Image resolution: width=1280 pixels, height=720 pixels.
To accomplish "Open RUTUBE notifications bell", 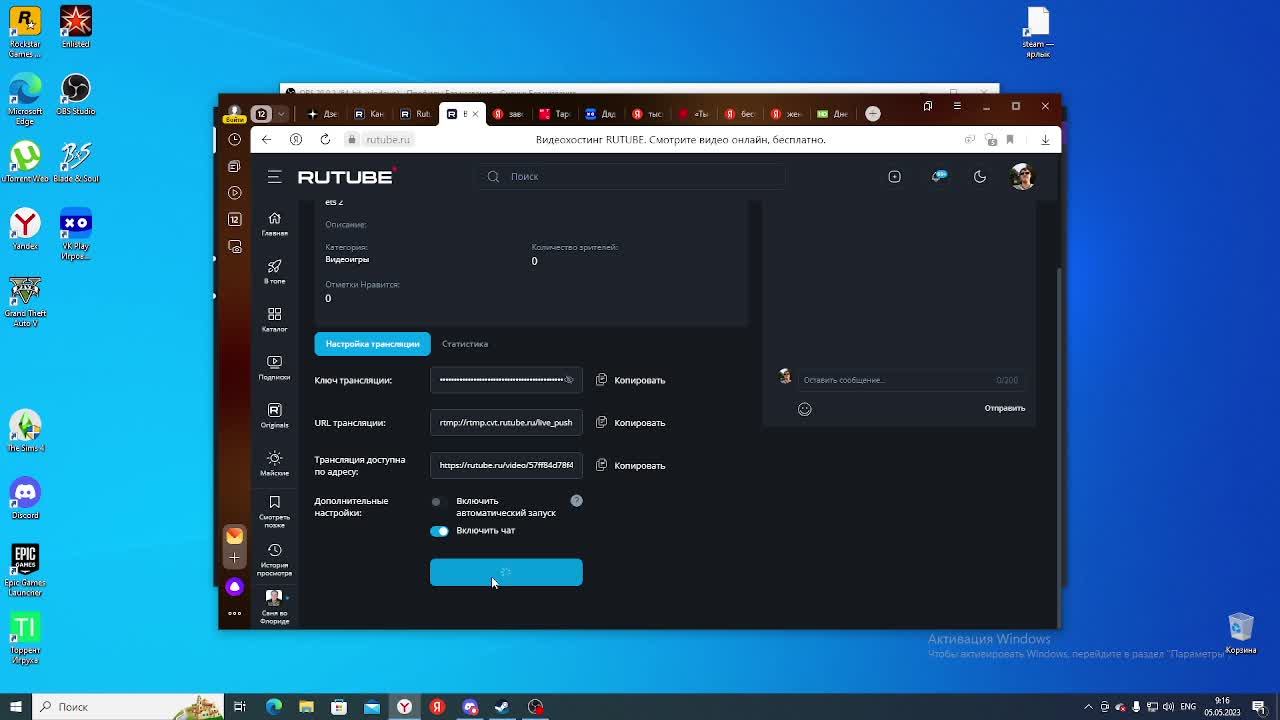I will pyautogui.click(x=938, y=177).
